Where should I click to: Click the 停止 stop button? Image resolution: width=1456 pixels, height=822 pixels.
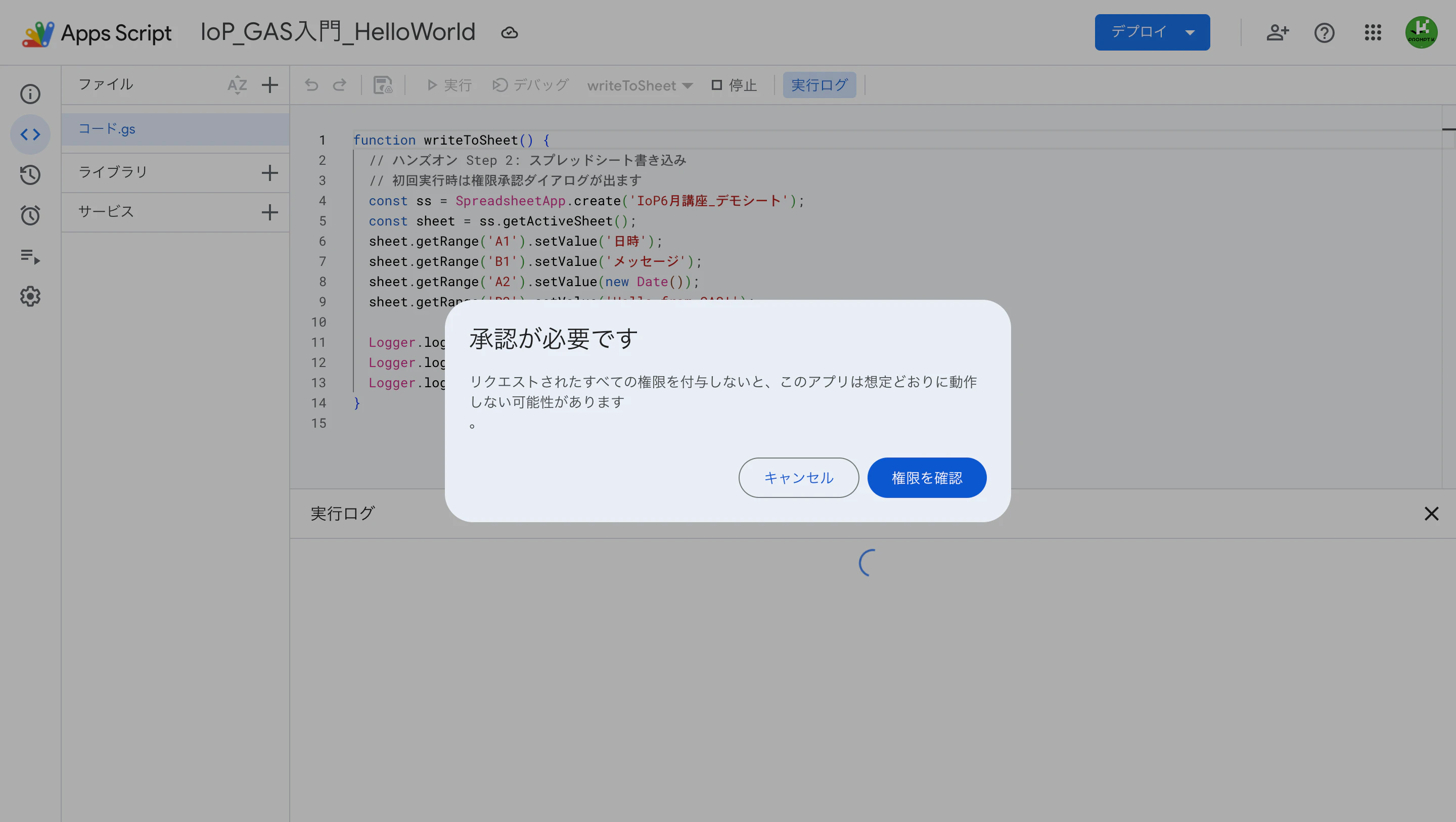[734, 85]
